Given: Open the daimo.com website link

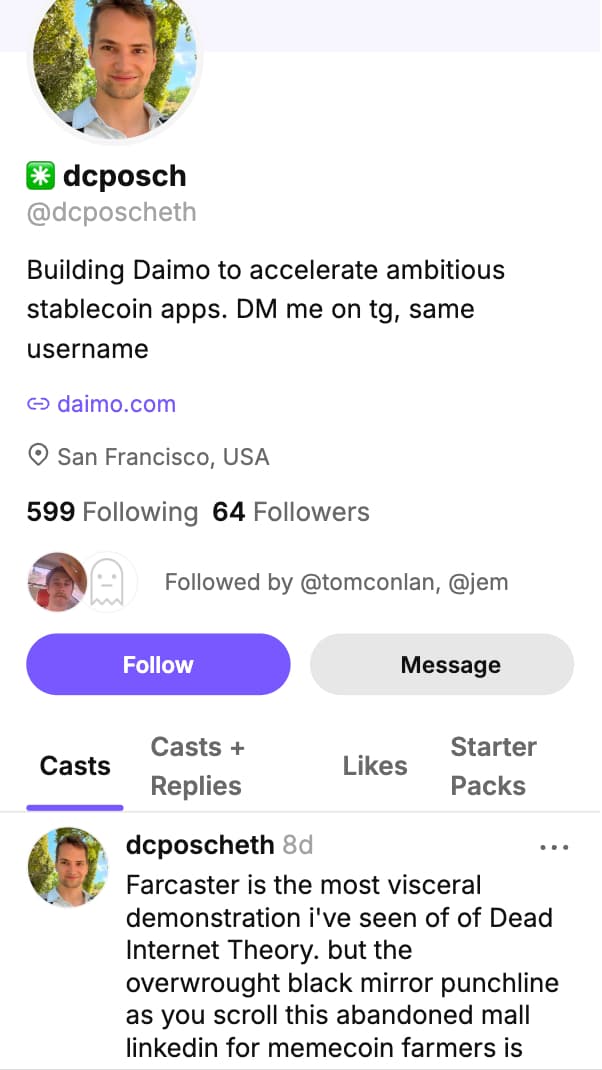Looking at the screenshot, I should [x=116, y=405].
